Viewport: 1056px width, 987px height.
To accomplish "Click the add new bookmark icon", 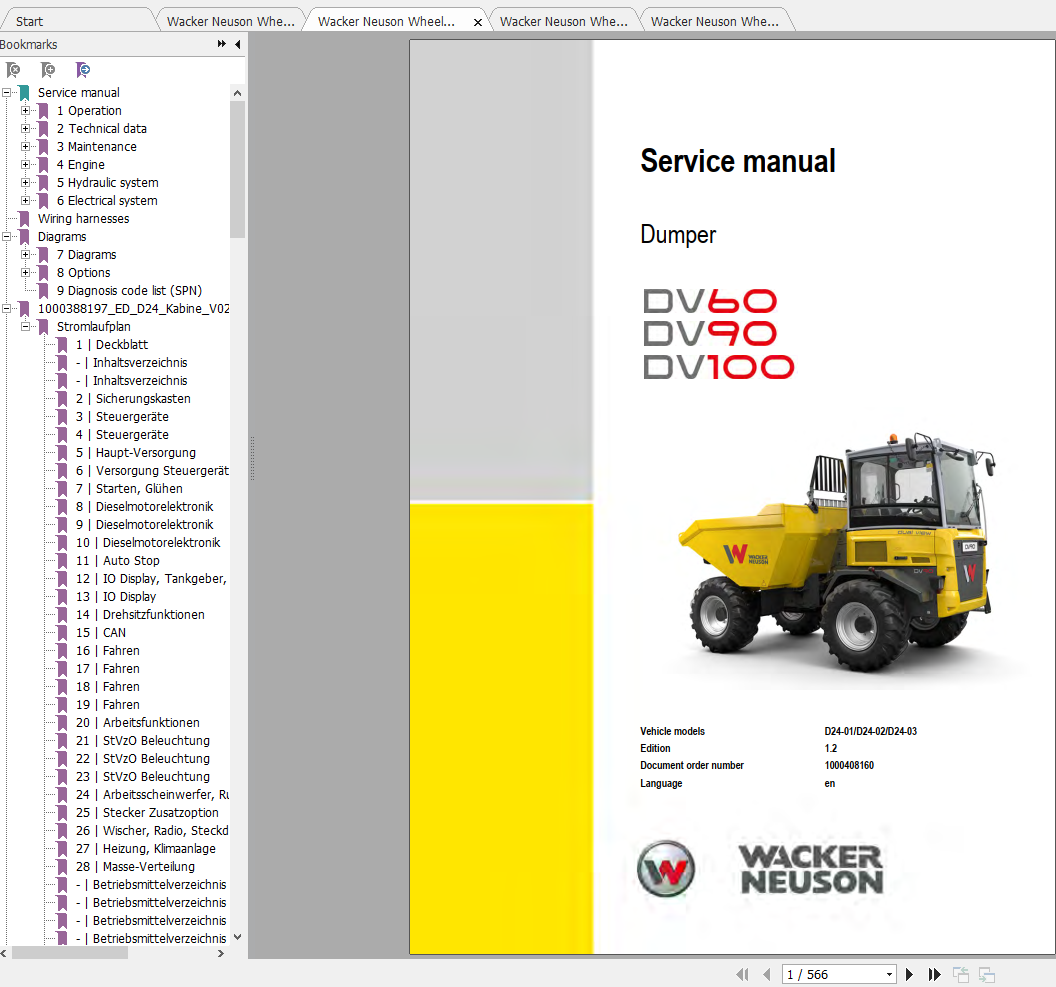I will [47, 70].
